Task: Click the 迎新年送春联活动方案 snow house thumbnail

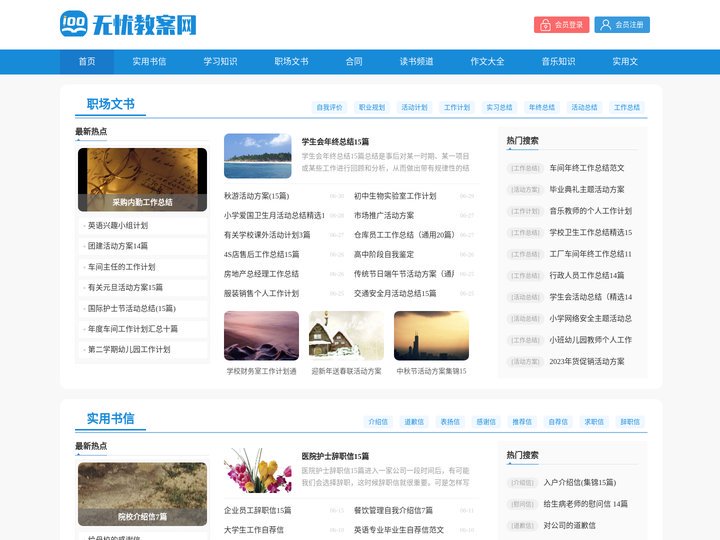Action: 346,336
